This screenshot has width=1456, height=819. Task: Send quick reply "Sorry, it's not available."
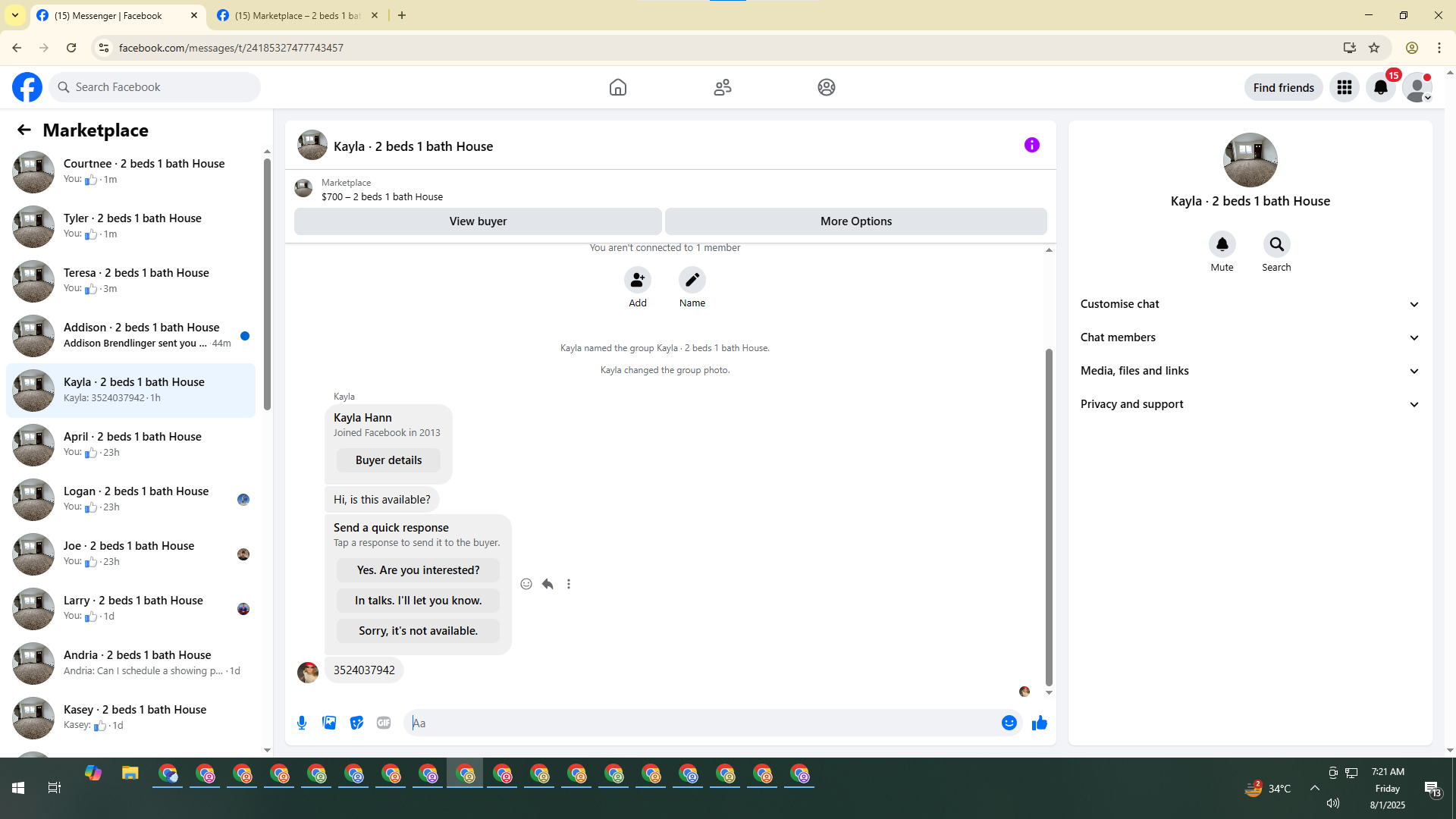418,631
